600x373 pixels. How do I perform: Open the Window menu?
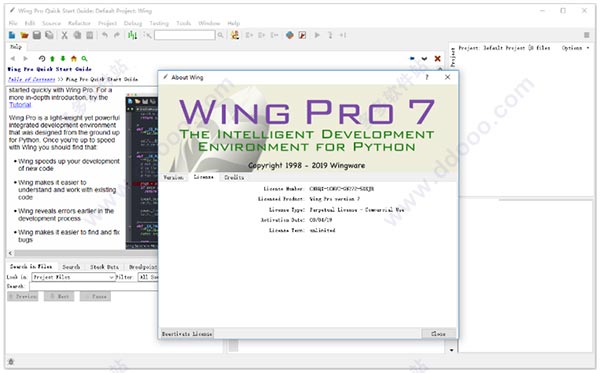209,23
